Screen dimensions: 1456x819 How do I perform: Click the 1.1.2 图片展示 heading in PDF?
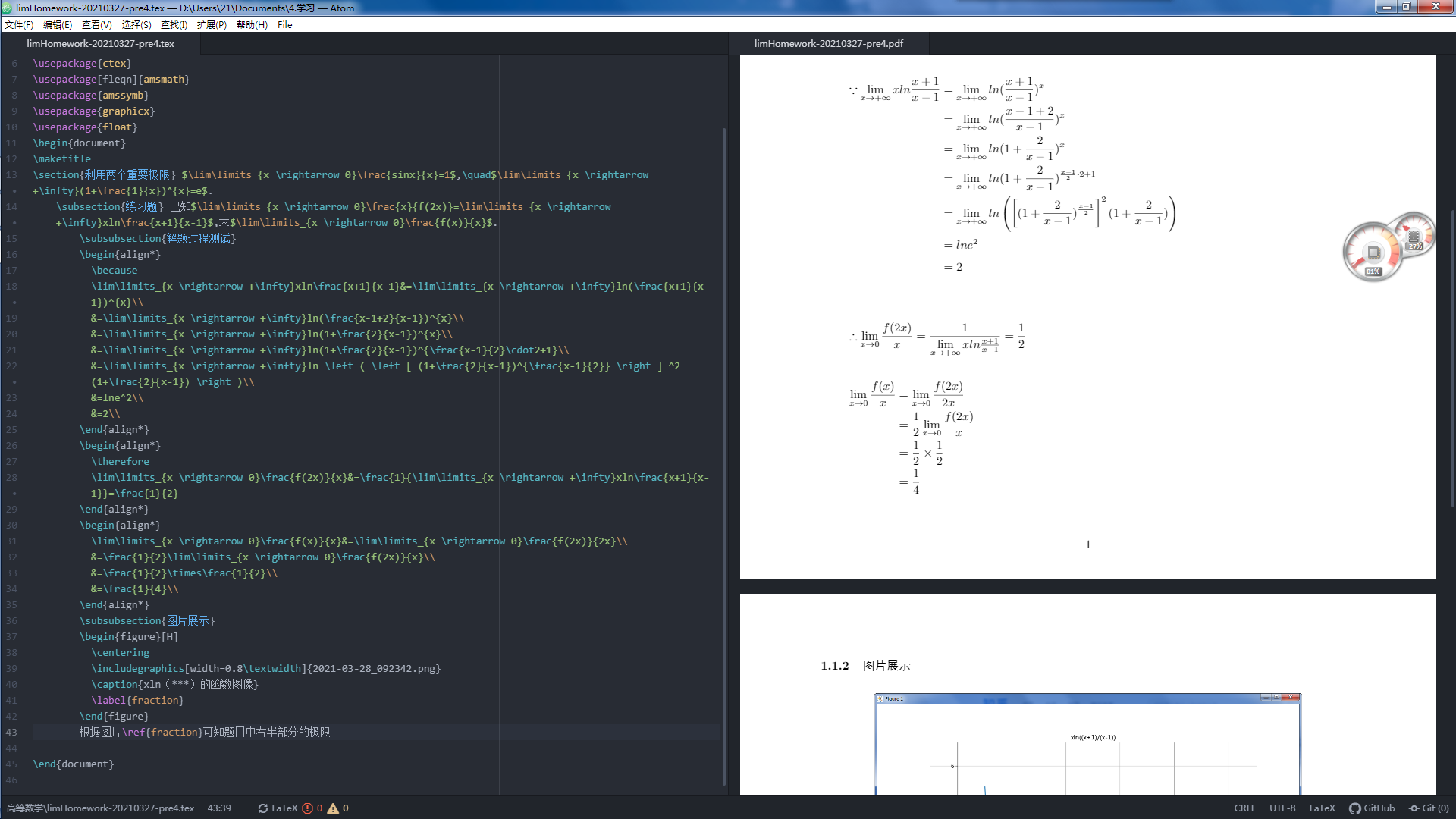pos(865,666)
